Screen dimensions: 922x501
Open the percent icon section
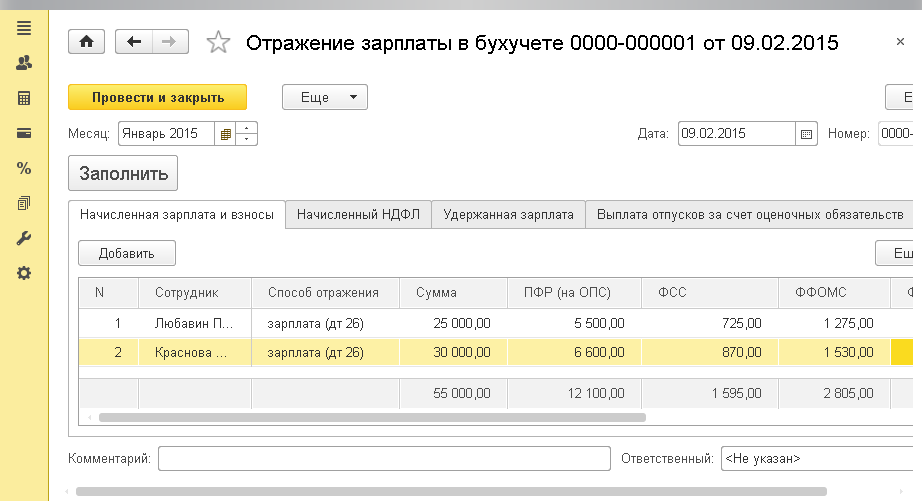point(24,168)
